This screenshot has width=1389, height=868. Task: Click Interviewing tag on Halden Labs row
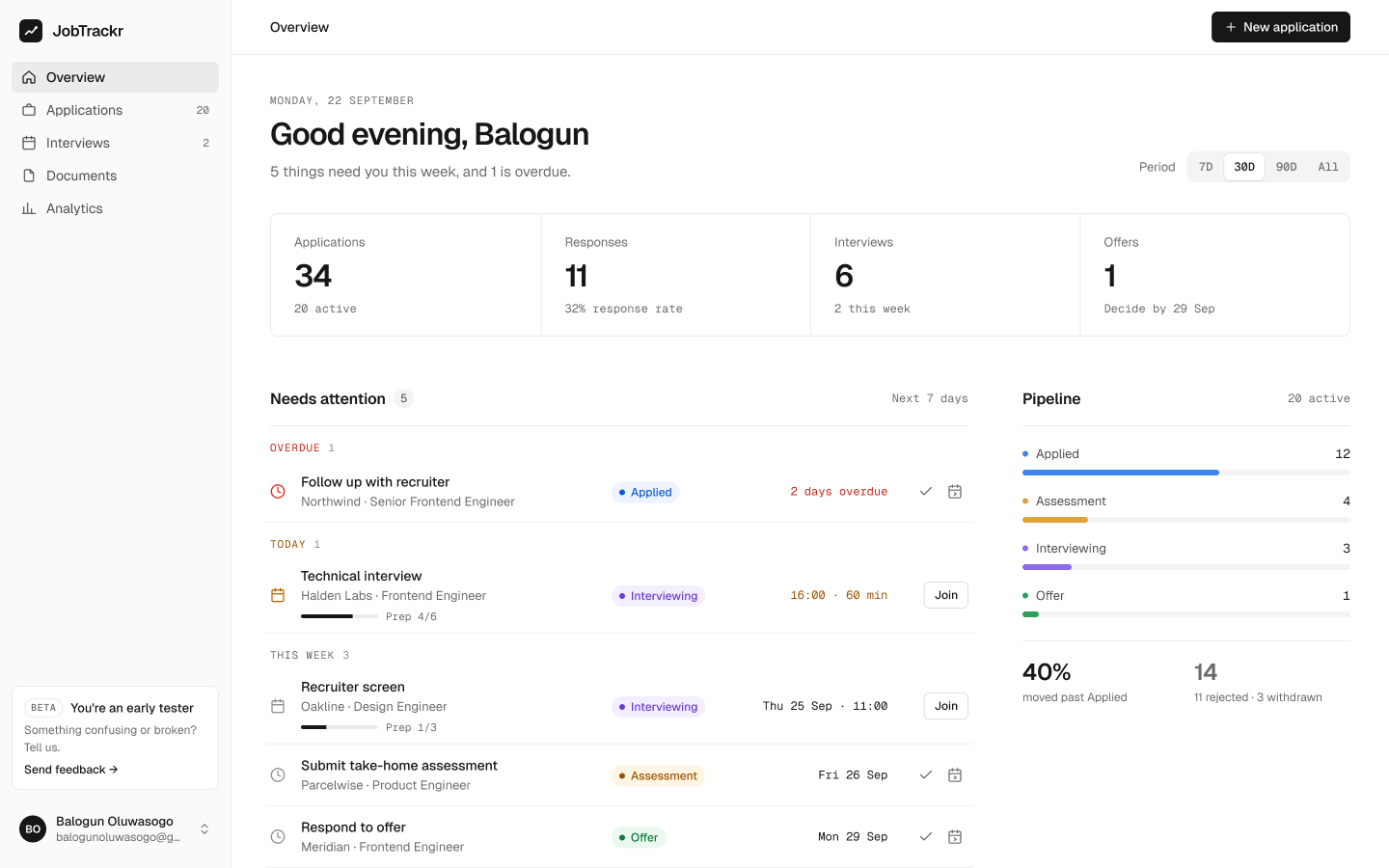(x=658, y=596)
